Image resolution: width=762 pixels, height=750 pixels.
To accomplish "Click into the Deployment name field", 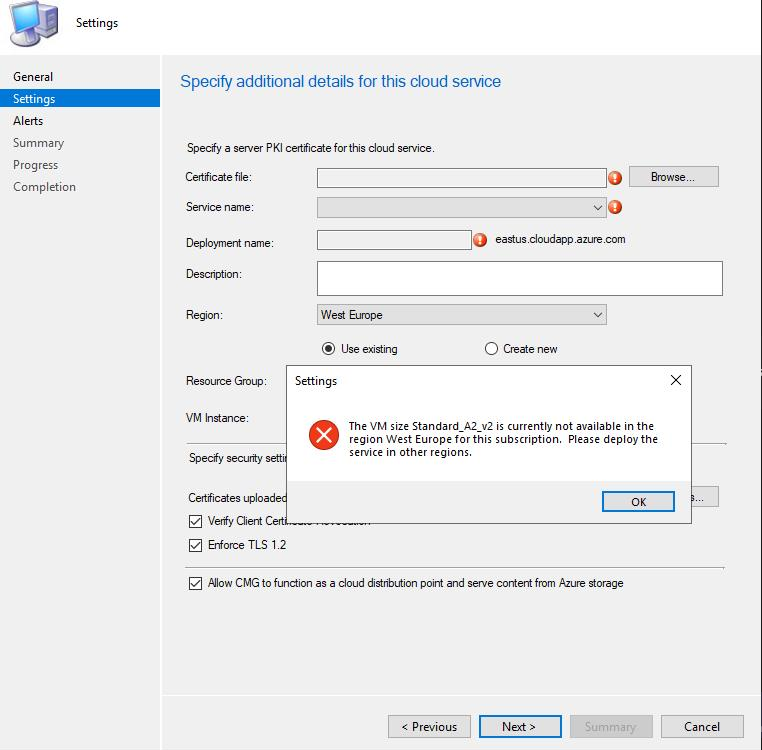I will [x=394, y=240].
